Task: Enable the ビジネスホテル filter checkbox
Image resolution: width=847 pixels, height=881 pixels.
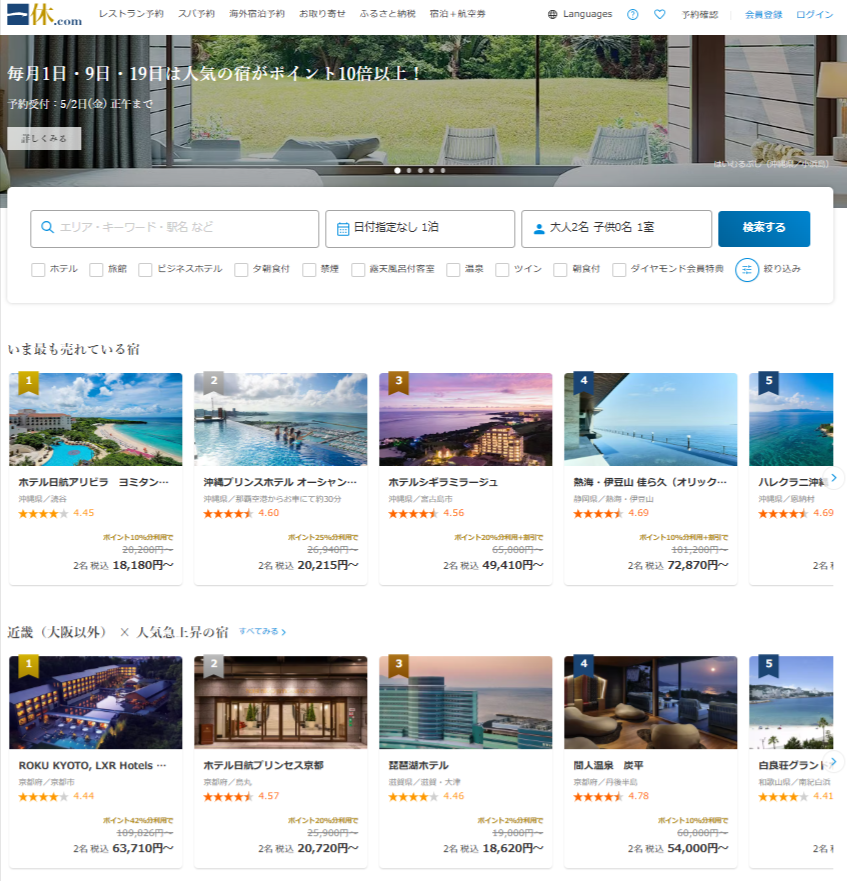Action: (145, 270)
